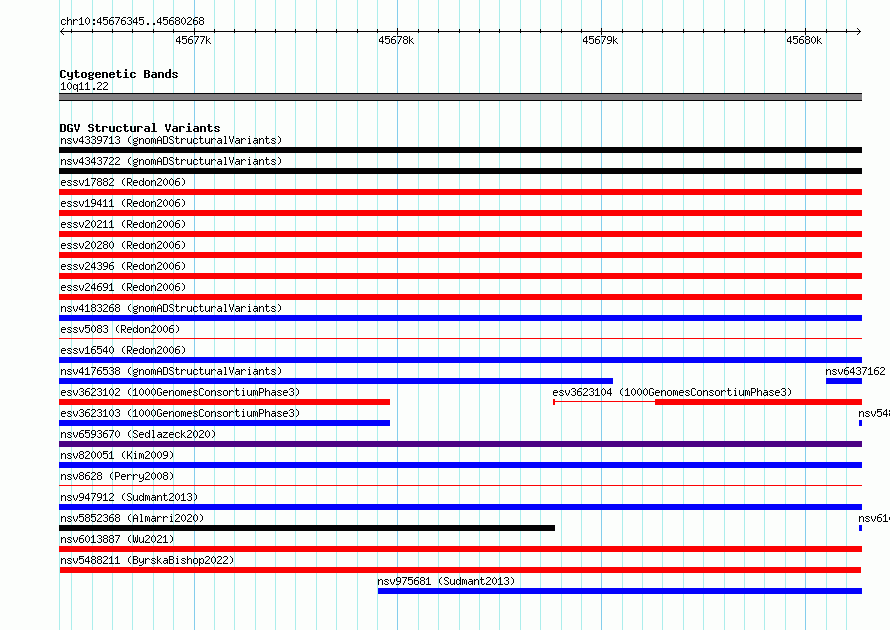The height and width of the screenshot is (630, 890).
Task: Click essv24691 (Redon2006) variant label
Action: coord(123,287)
